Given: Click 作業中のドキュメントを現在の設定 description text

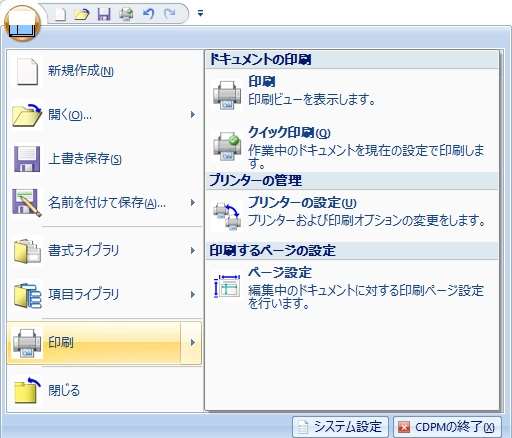Looking at the screenshot, I should coord(366,157).
